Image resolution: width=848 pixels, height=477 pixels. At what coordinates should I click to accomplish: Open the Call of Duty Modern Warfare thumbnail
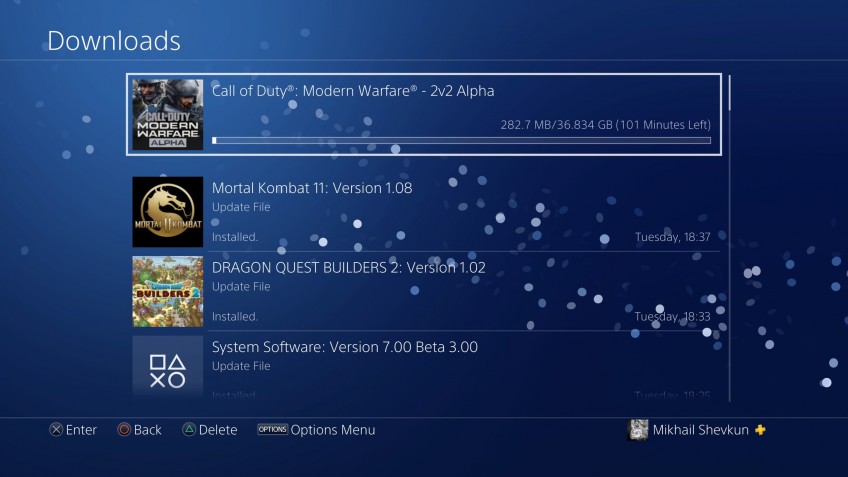[x=168, y=115]
